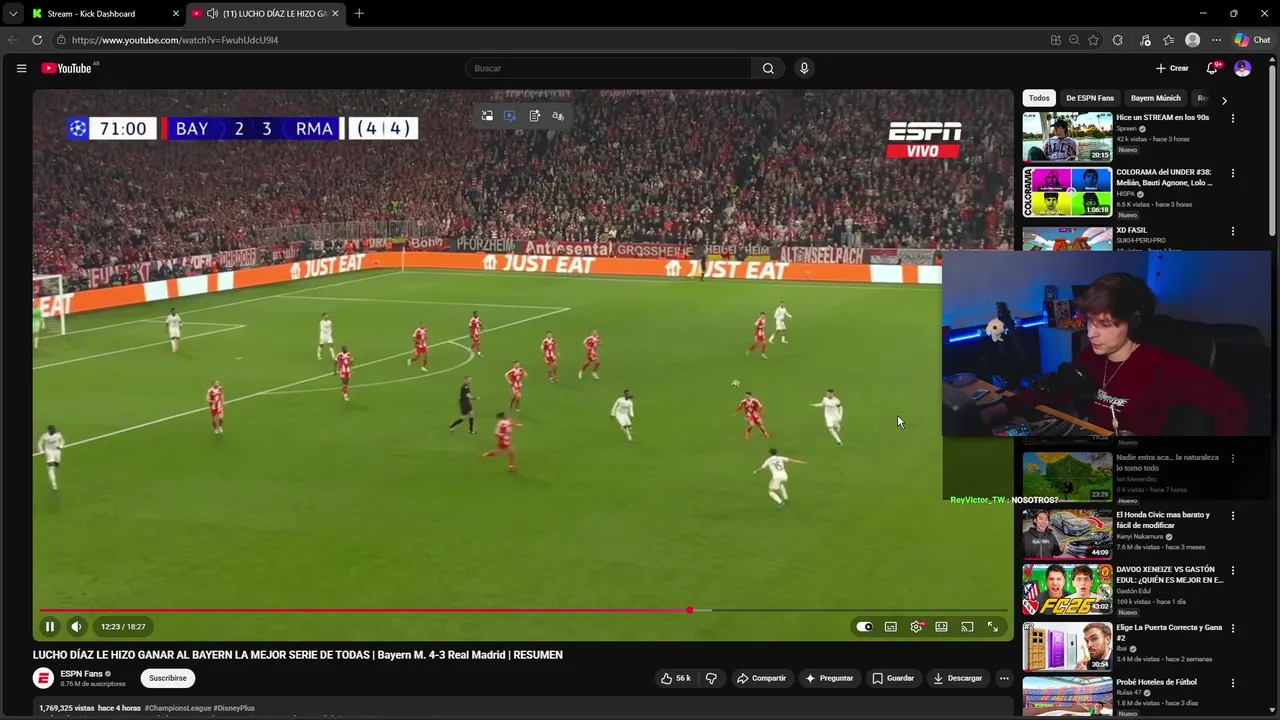Enter fullscreen mode
The width and height of the screenshot is (1280, 720).
(x=993, y=627)
